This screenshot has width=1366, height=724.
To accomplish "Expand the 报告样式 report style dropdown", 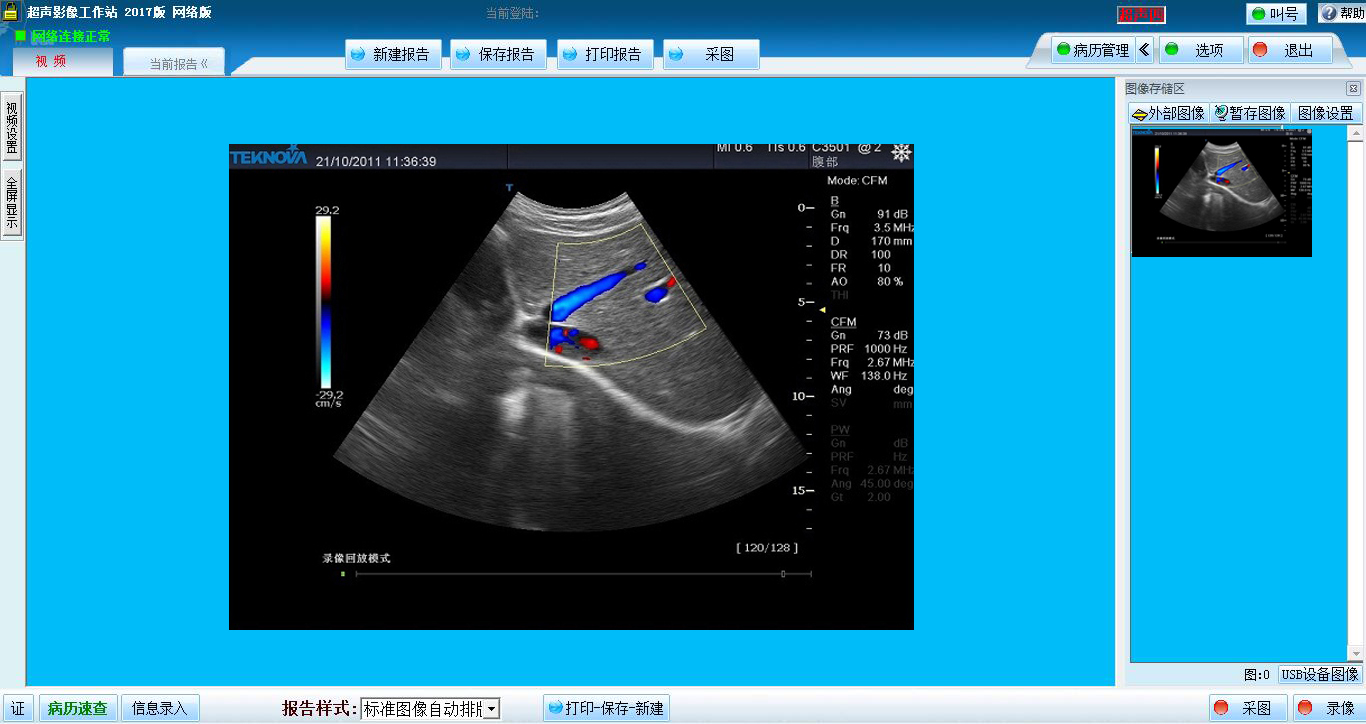I will tap(491, 709).
